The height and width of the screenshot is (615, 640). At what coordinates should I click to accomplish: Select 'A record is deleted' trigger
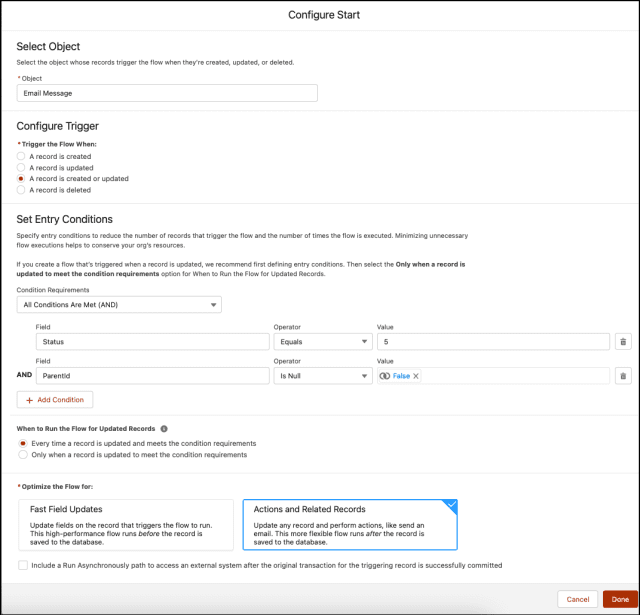coord(23,189)
